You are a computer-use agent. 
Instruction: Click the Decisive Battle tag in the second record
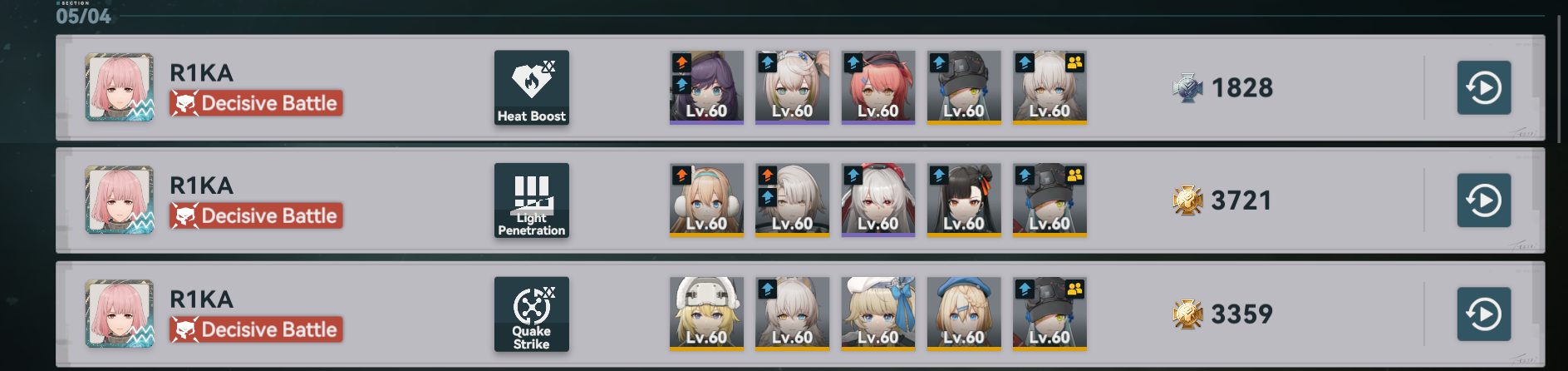click(257, 216)
